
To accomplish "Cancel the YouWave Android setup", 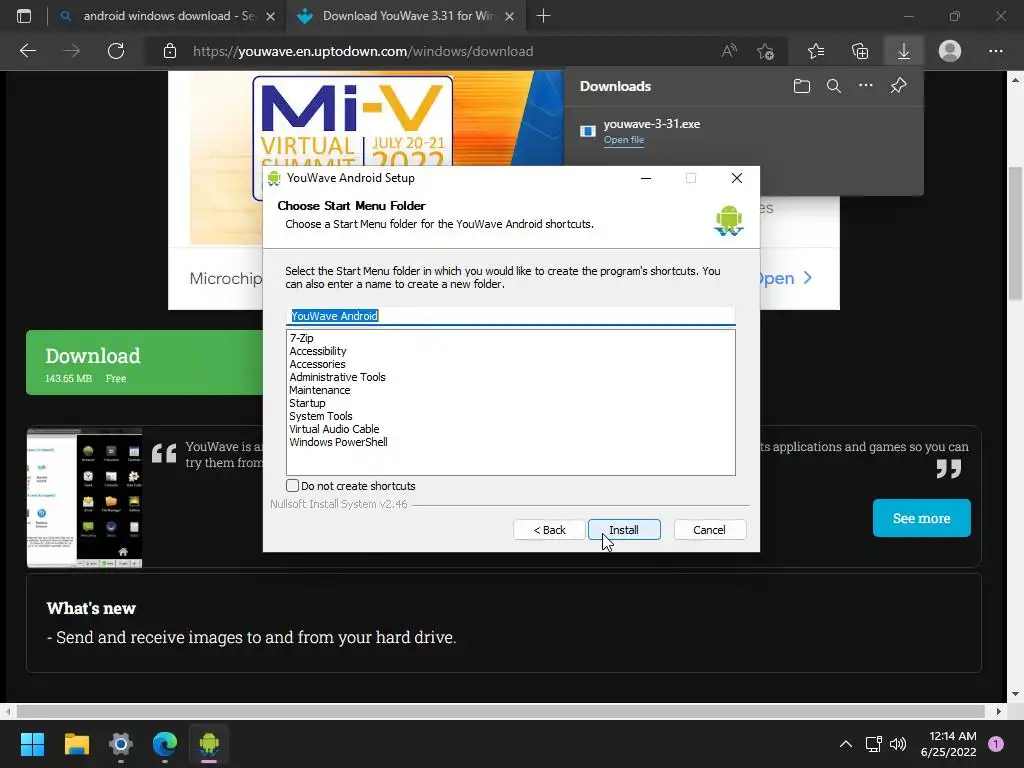I will point(709,530).
